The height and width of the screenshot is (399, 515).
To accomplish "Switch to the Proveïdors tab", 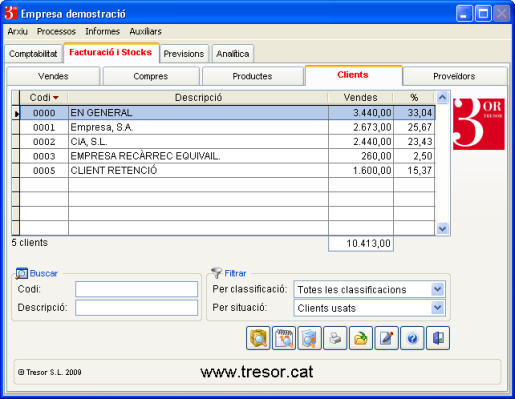I will (455, 76).
